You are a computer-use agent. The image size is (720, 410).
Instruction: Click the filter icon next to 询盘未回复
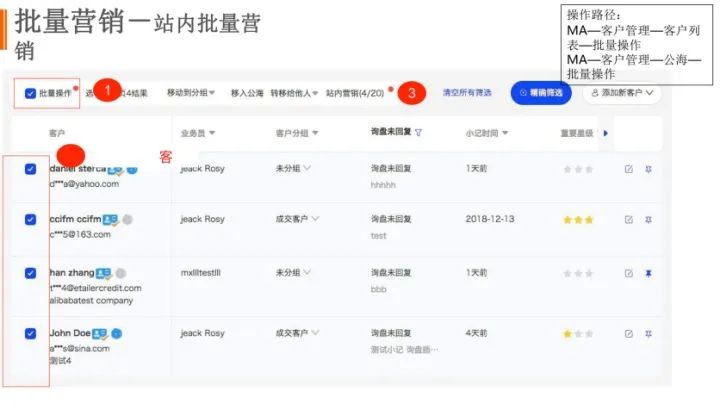coord(418,132)
